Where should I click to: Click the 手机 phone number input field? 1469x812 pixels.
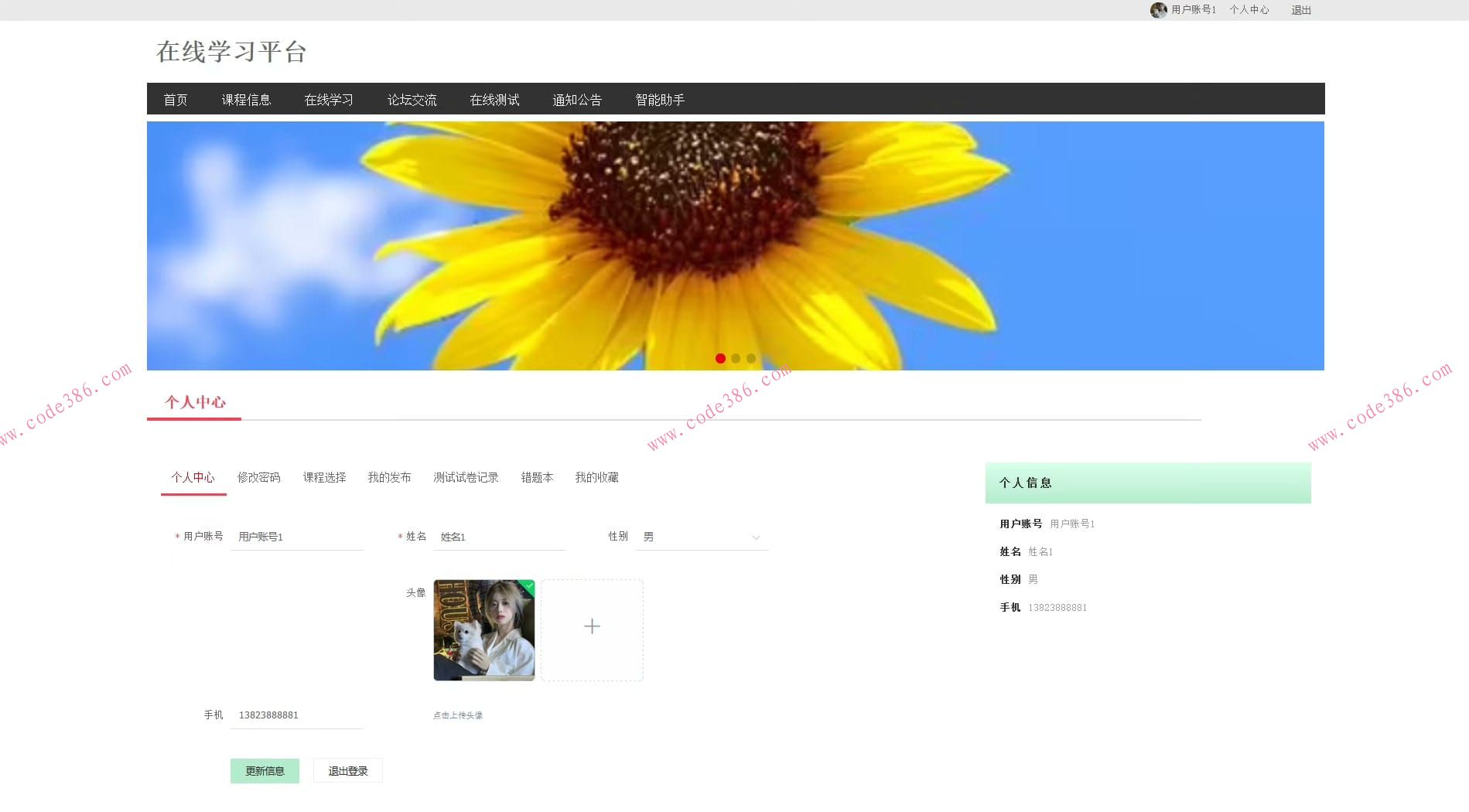[296, 715]
